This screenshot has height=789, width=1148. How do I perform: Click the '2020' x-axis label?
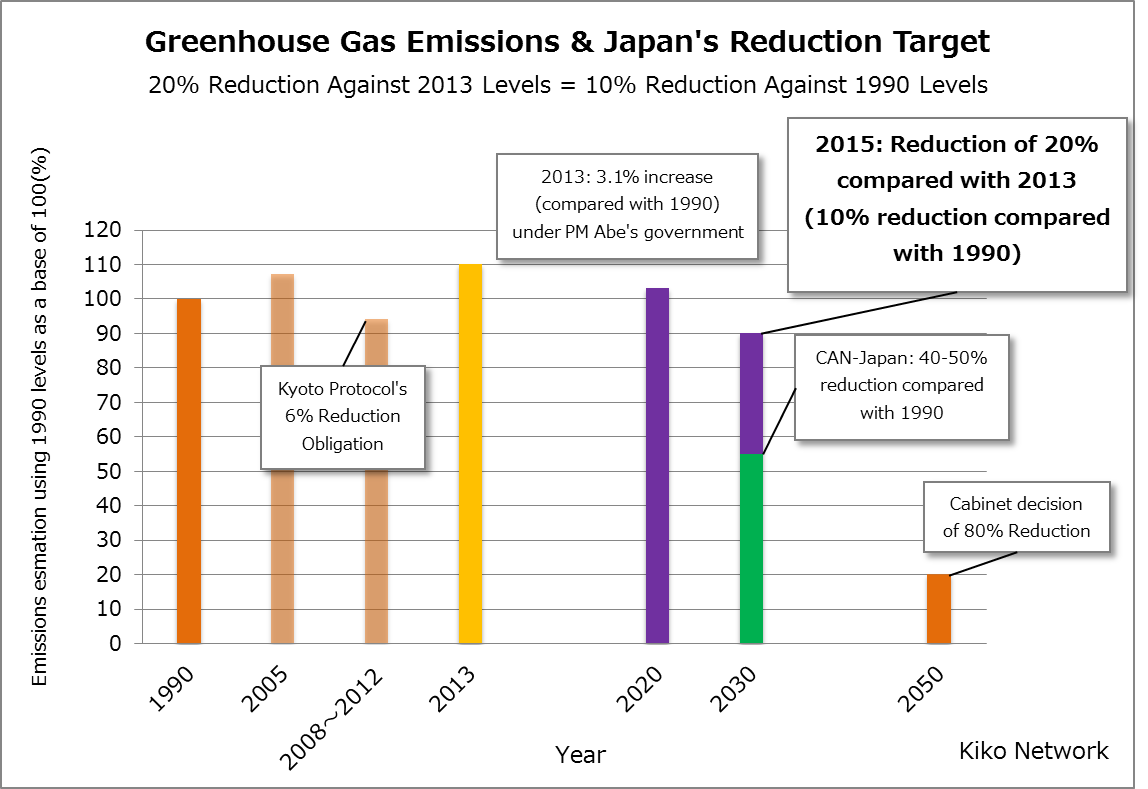coord(640,688)
